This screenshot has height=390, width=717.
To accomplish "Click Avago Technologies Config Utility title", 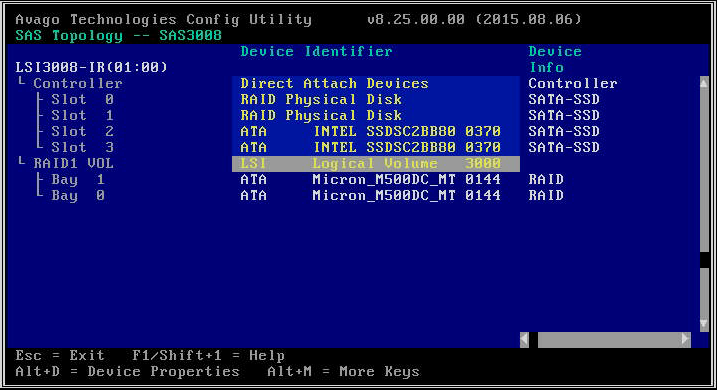I will tap(163, 20).
